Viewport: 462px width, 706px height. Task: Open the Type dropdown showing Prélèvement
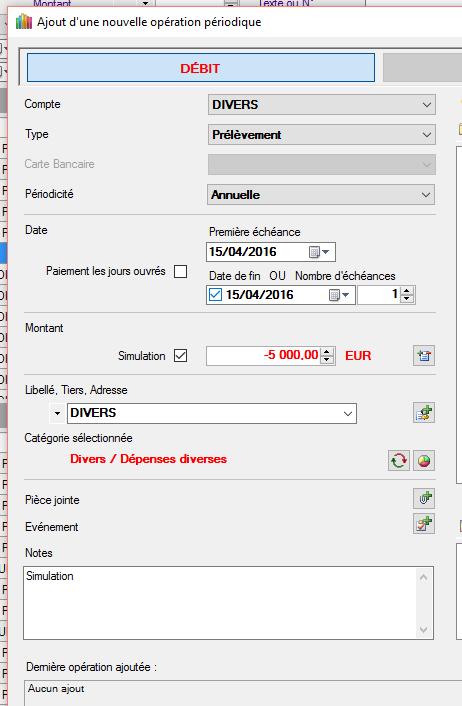[x=322, y=135]
